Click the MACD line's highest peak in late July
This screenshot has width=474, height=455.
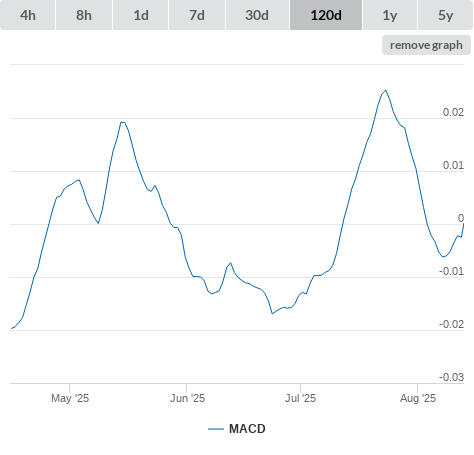tap(386, 90)
